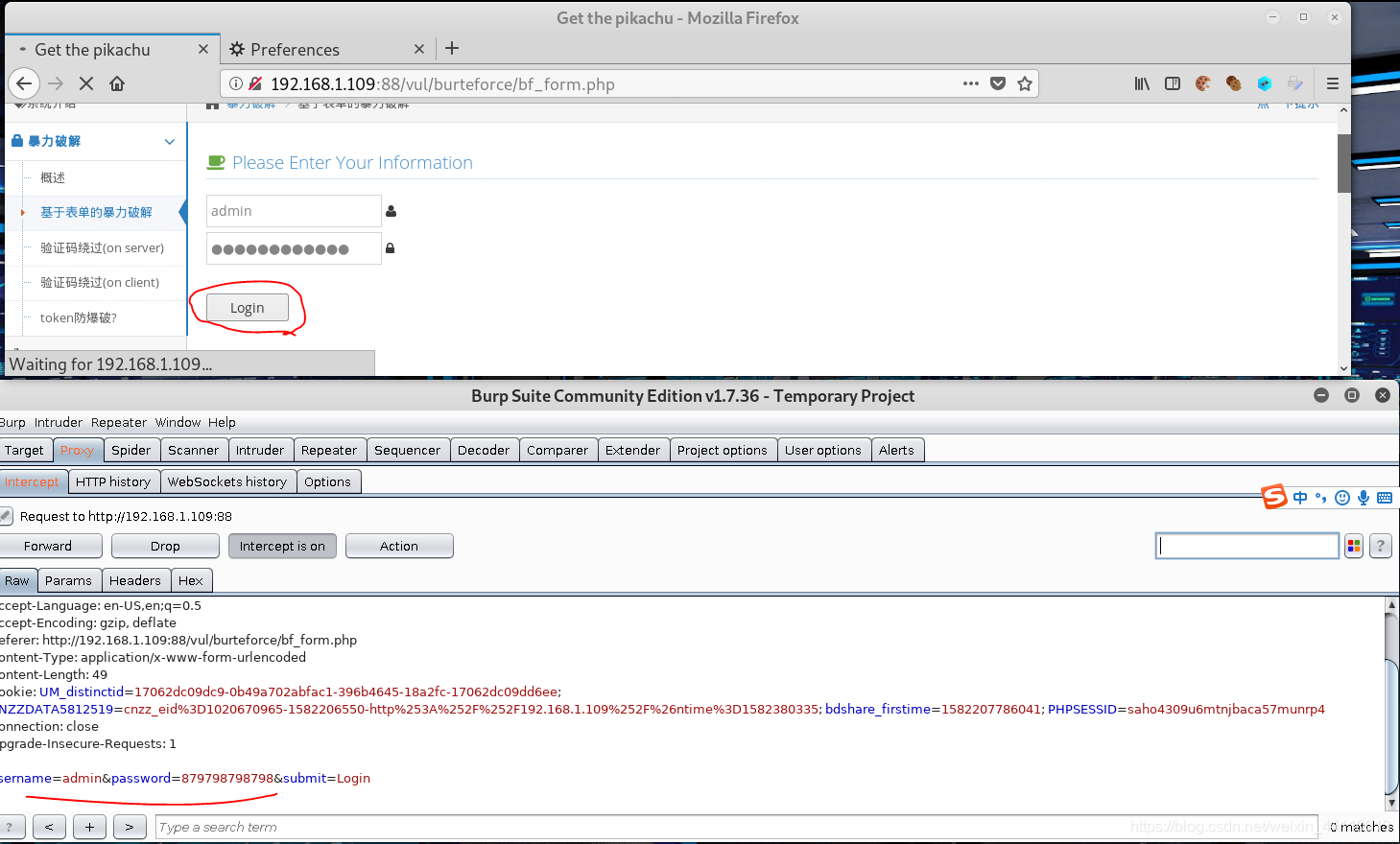The image size is (1400, 844).
Task: Open Burp help question mark near comment field
Action: point(1381,546)
